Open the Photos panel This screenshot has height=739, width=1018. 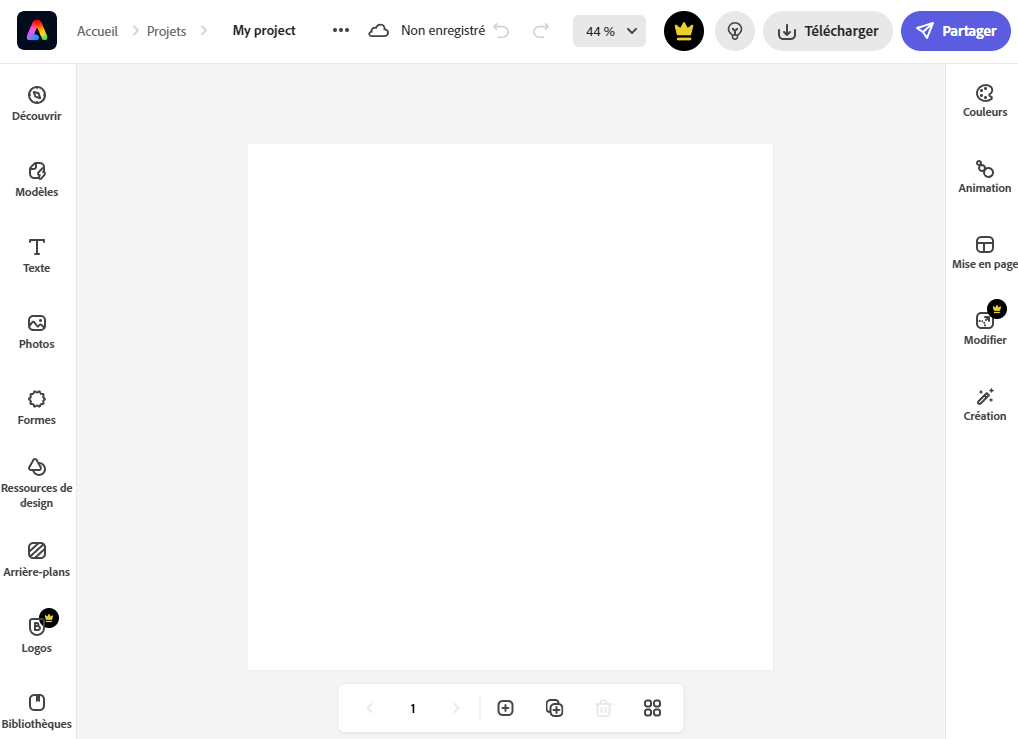coord(37,331)
